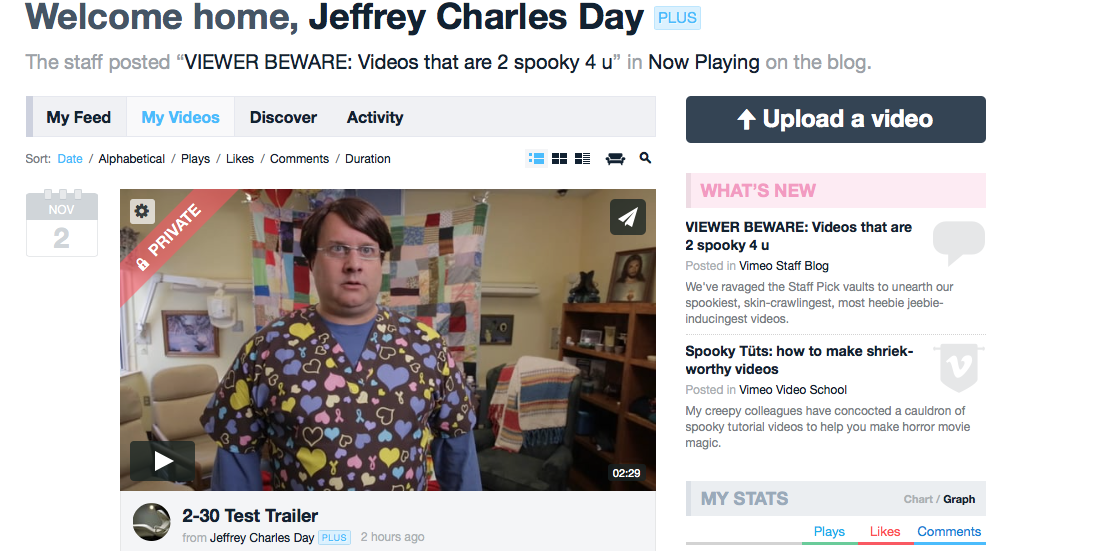
Task: Open the My Feed tab
Action: pos(79,117)
